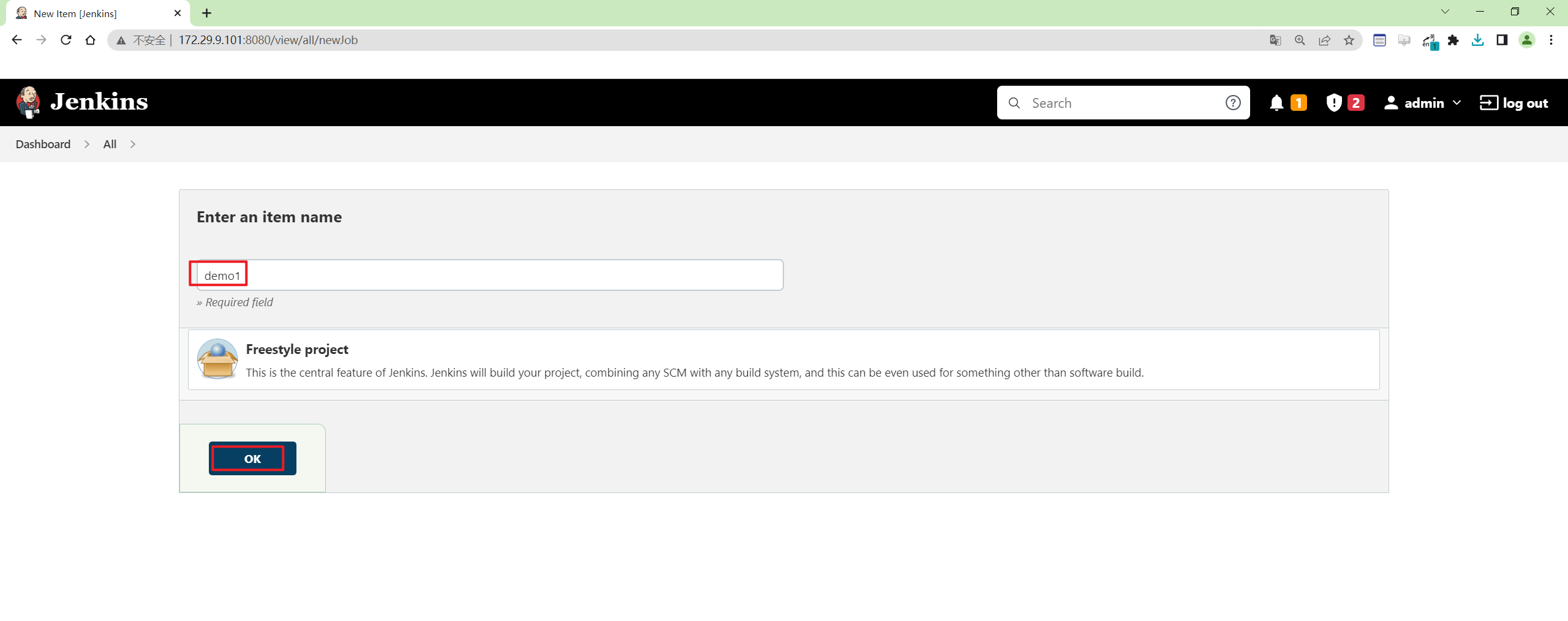Toggle the browser side panel
The width and height of the screenshot is (1568, 621).
1502,40
